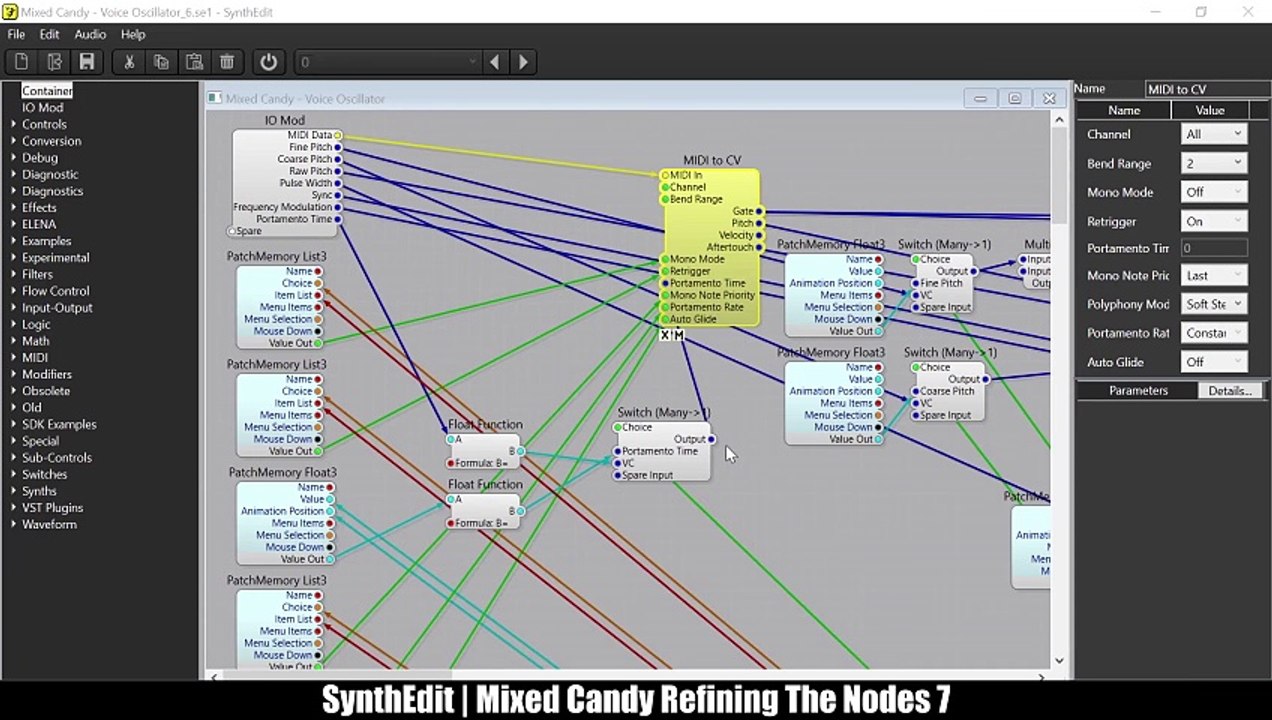Viewport: 1272px width, 720px height.
Task: Expand the Filters category arrow
Action: pyautogui.click(x=13, y=274)
